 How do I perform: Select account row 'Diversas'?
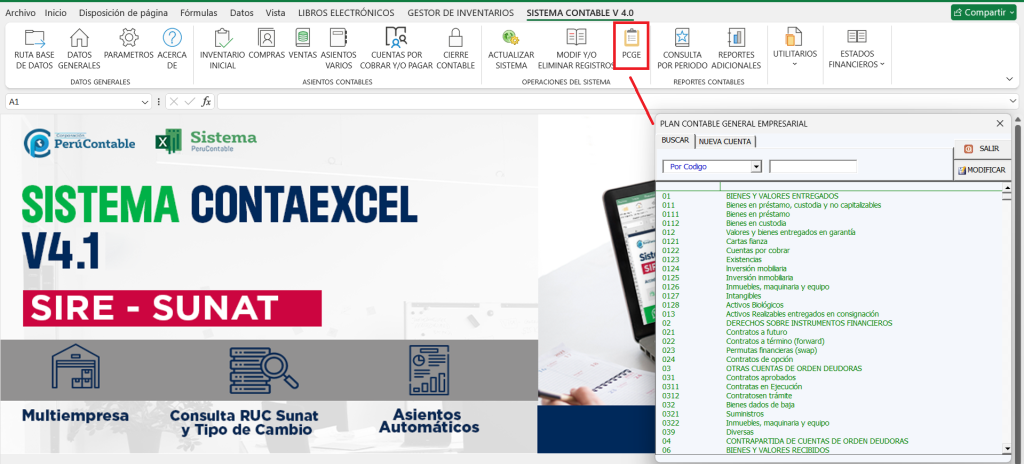click(x=829, y=432)
